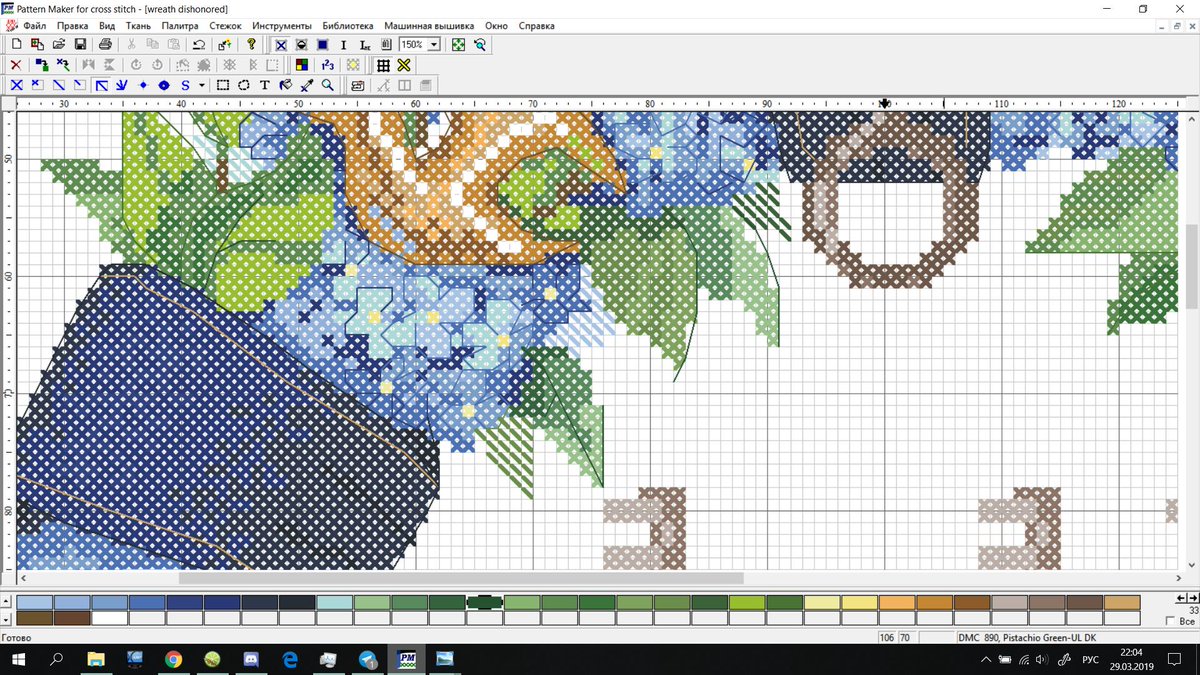Select the full cross stitch tool

pyautogui.click(x=15, y=85)
